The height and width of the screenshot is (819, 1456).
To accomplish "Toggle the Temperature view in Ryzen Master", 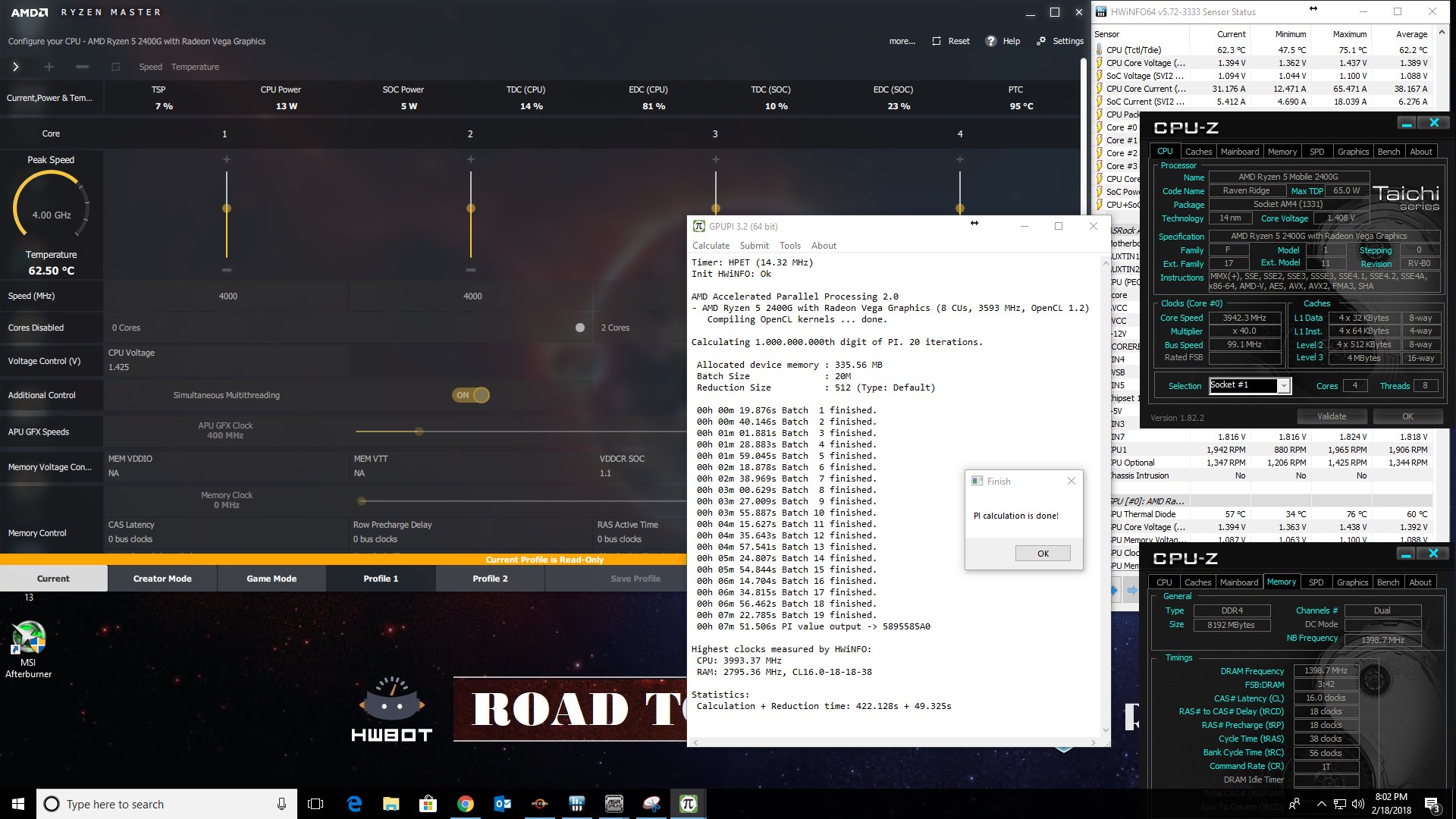I will [x=195, y=67].
